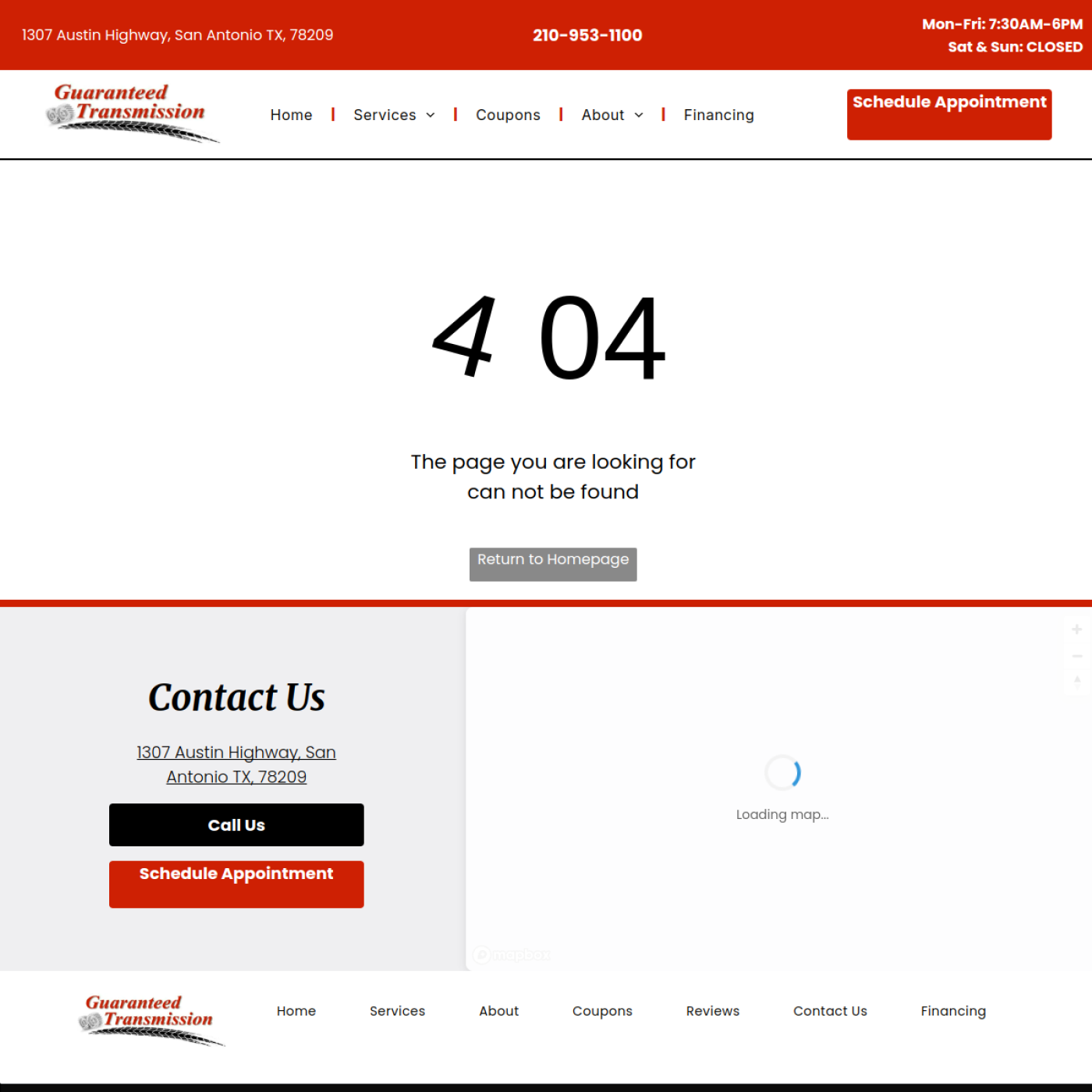The image size is (1092, 1092).
Task: Go to Services in the footer
Action: (397, 1011)
